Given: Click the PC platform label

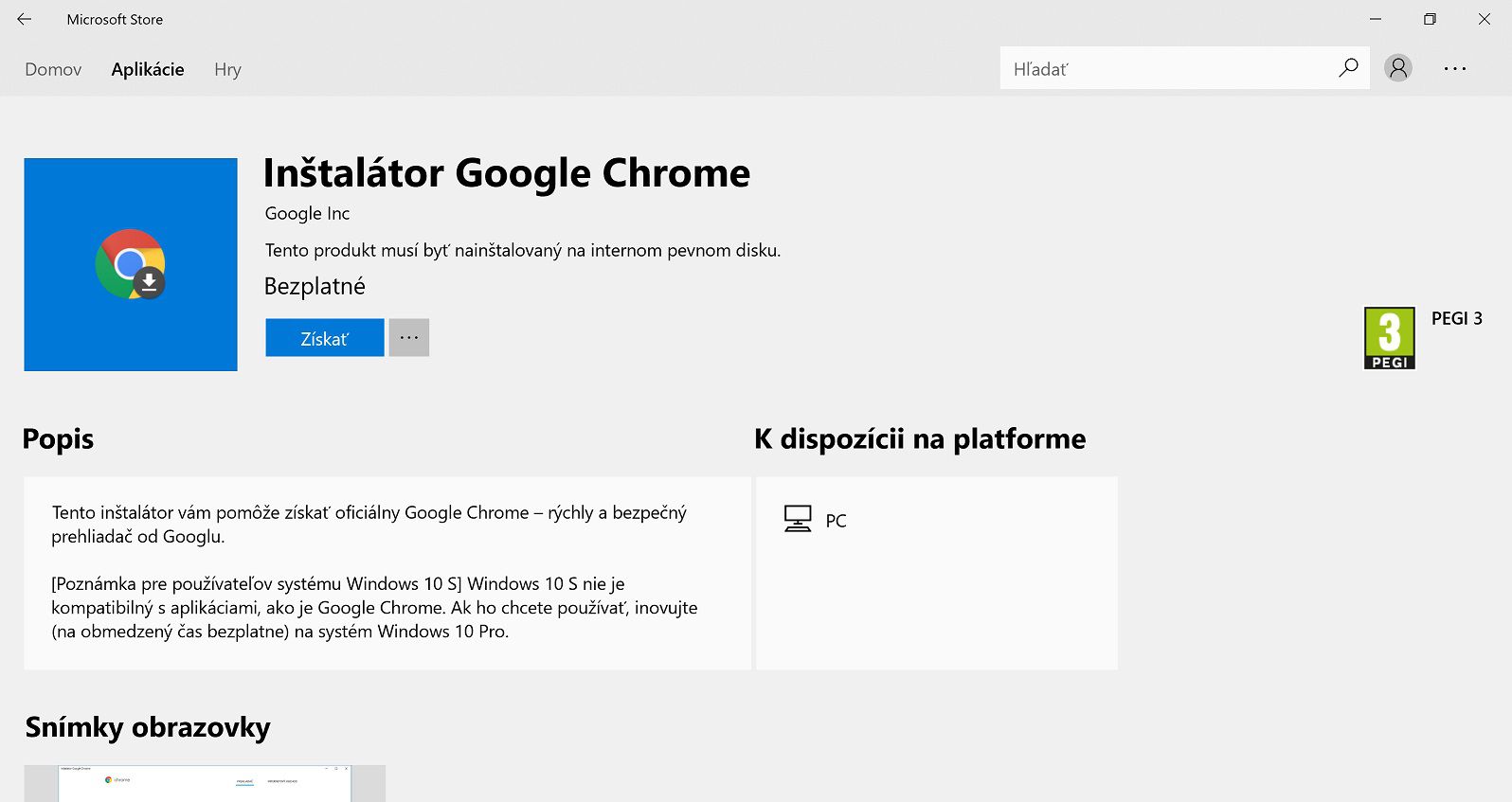Looking at the screenshot, I should coord(836,521).
